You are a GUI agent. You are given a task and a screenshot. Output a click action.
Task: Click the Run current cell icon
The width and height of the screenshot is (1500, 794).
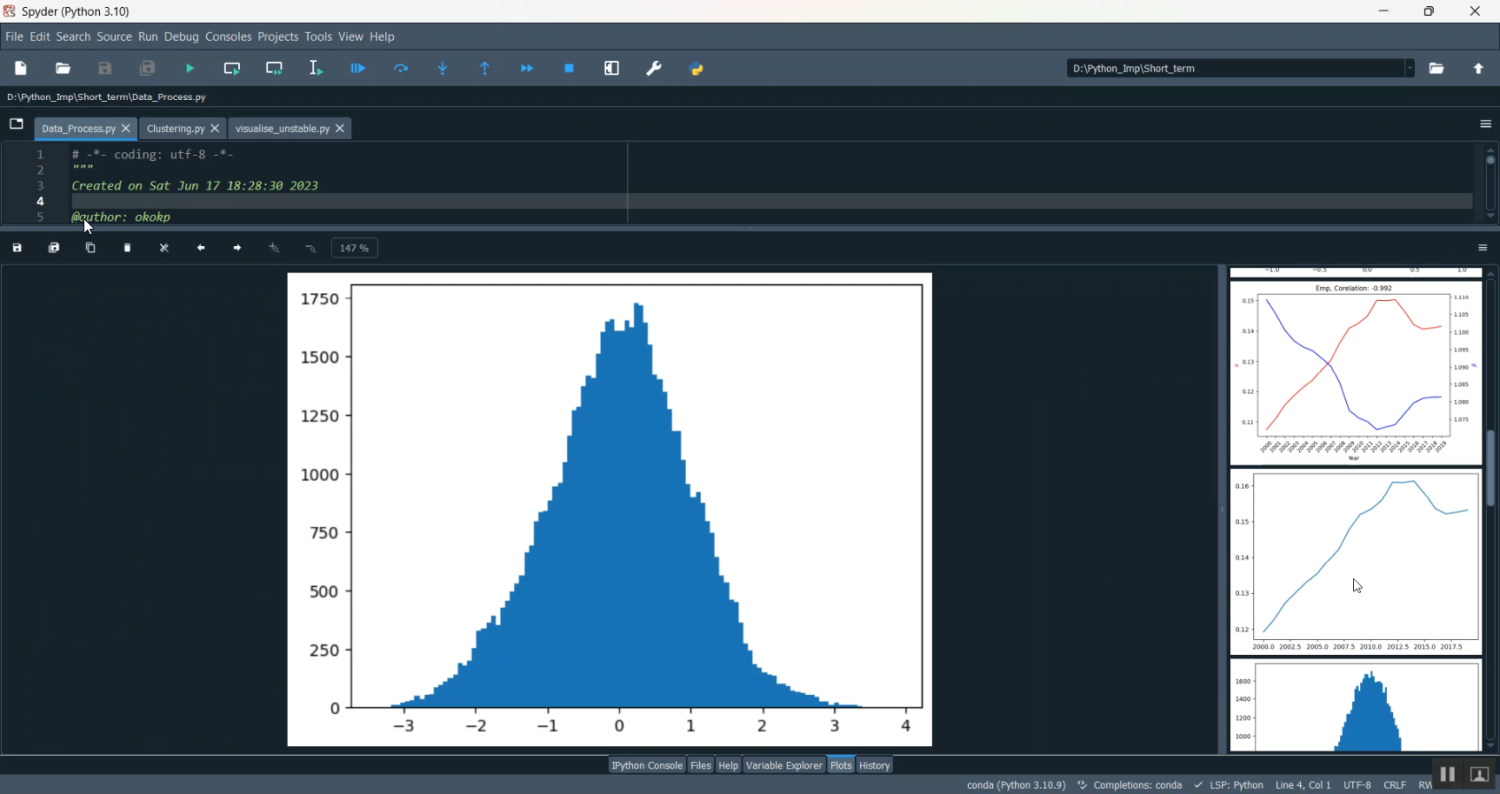click(232, 69)
